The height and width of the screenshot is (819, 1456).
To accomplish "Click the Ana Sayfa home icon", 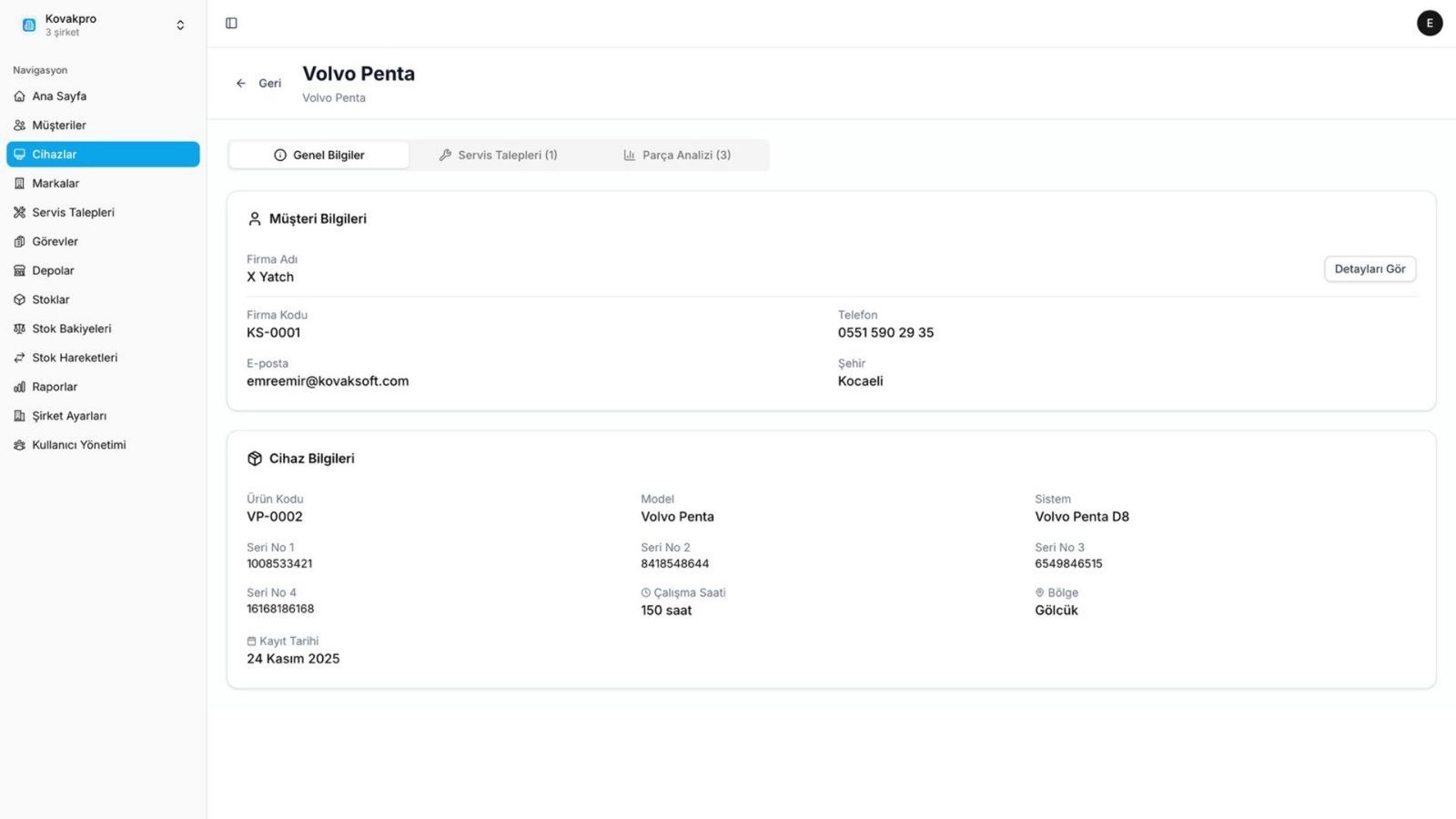I will [x=19, y=96].
